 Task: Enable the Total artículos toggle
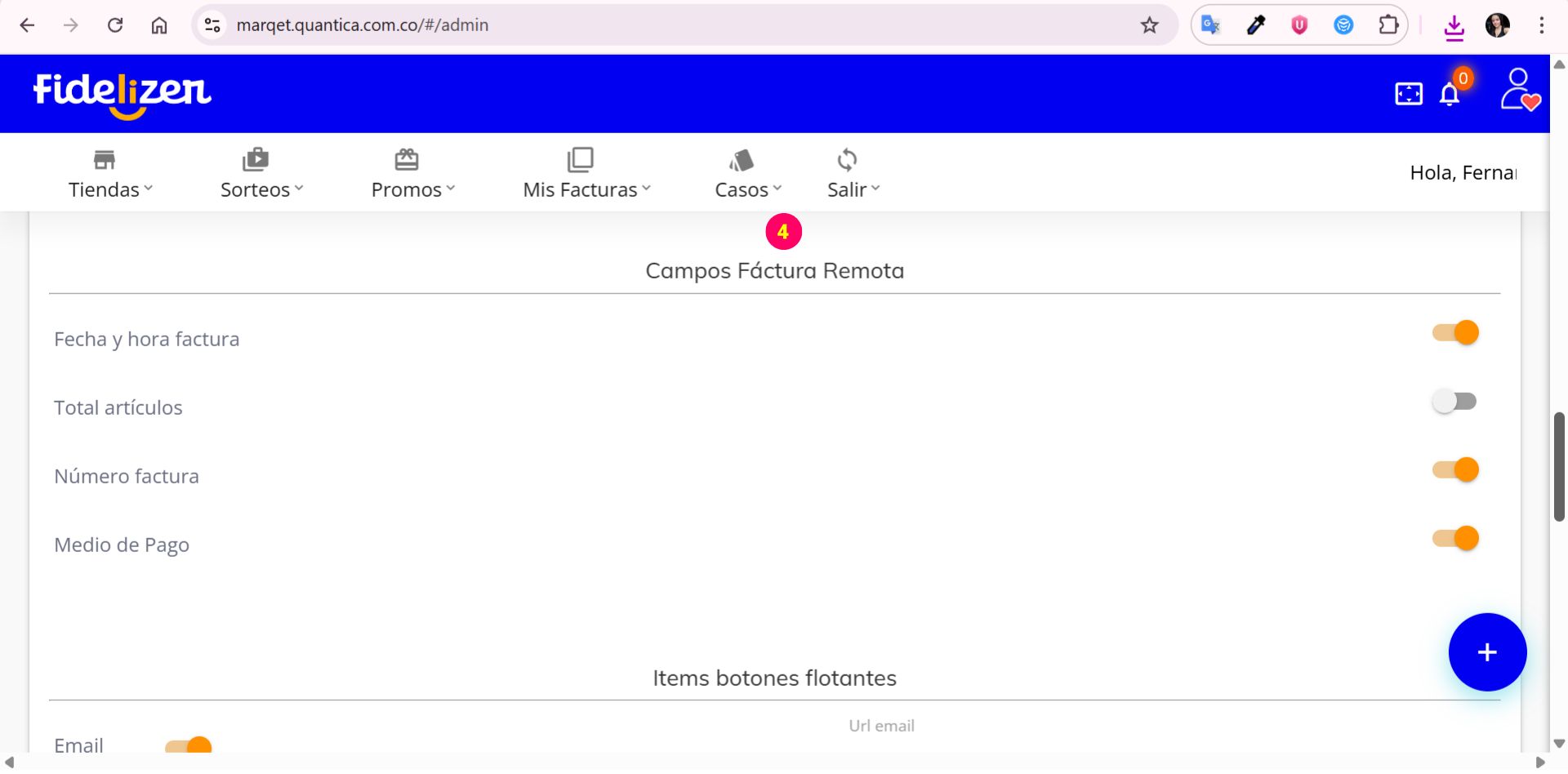pos(1454,402)
